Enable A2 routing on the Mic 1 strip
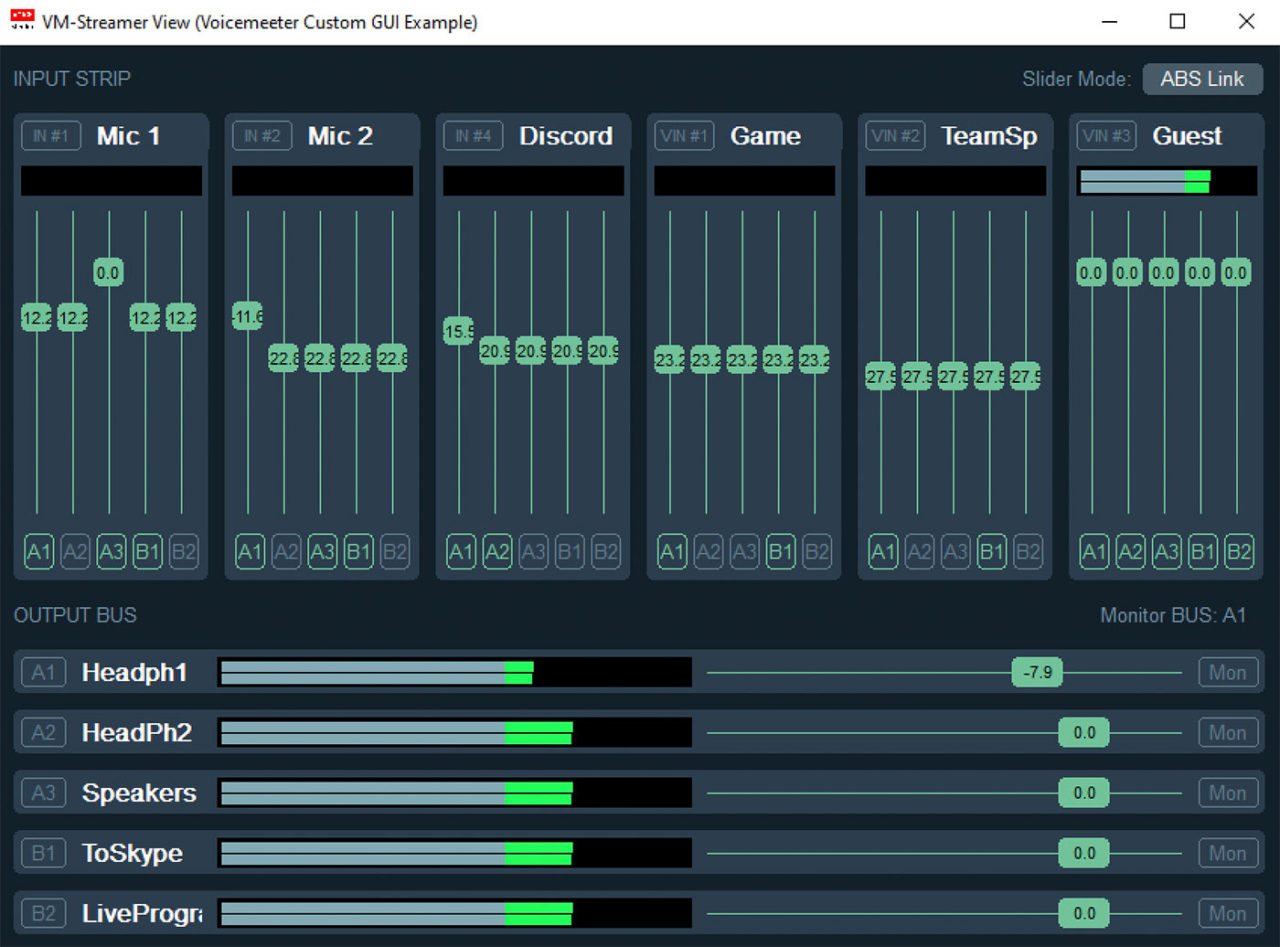Image resolution: width=1280 pixels, height=947 pixels. (x=75, y=552)
